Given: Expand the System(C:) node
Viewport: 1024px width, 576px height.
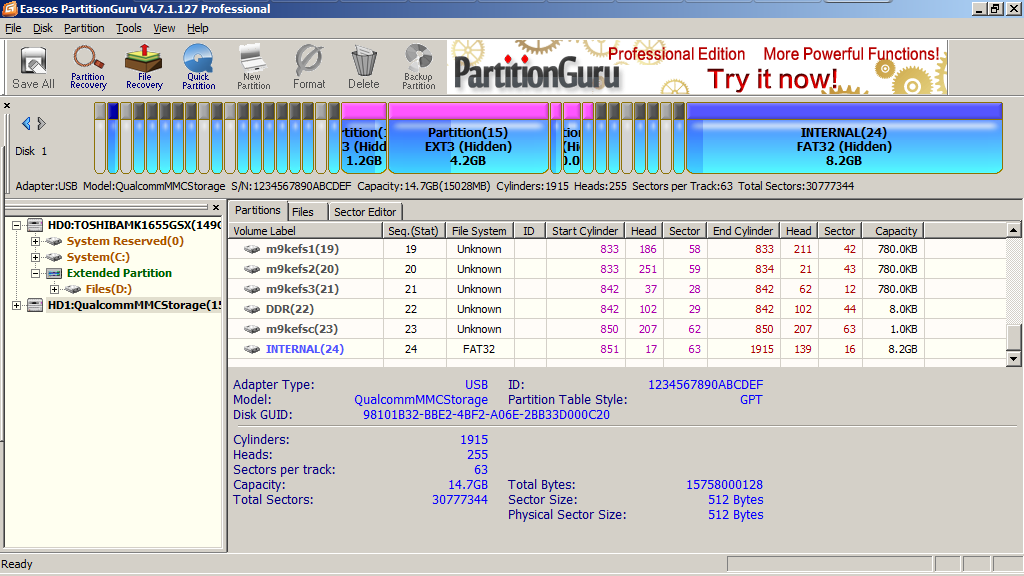Looking at the screenshot, I should coord(35,257).
